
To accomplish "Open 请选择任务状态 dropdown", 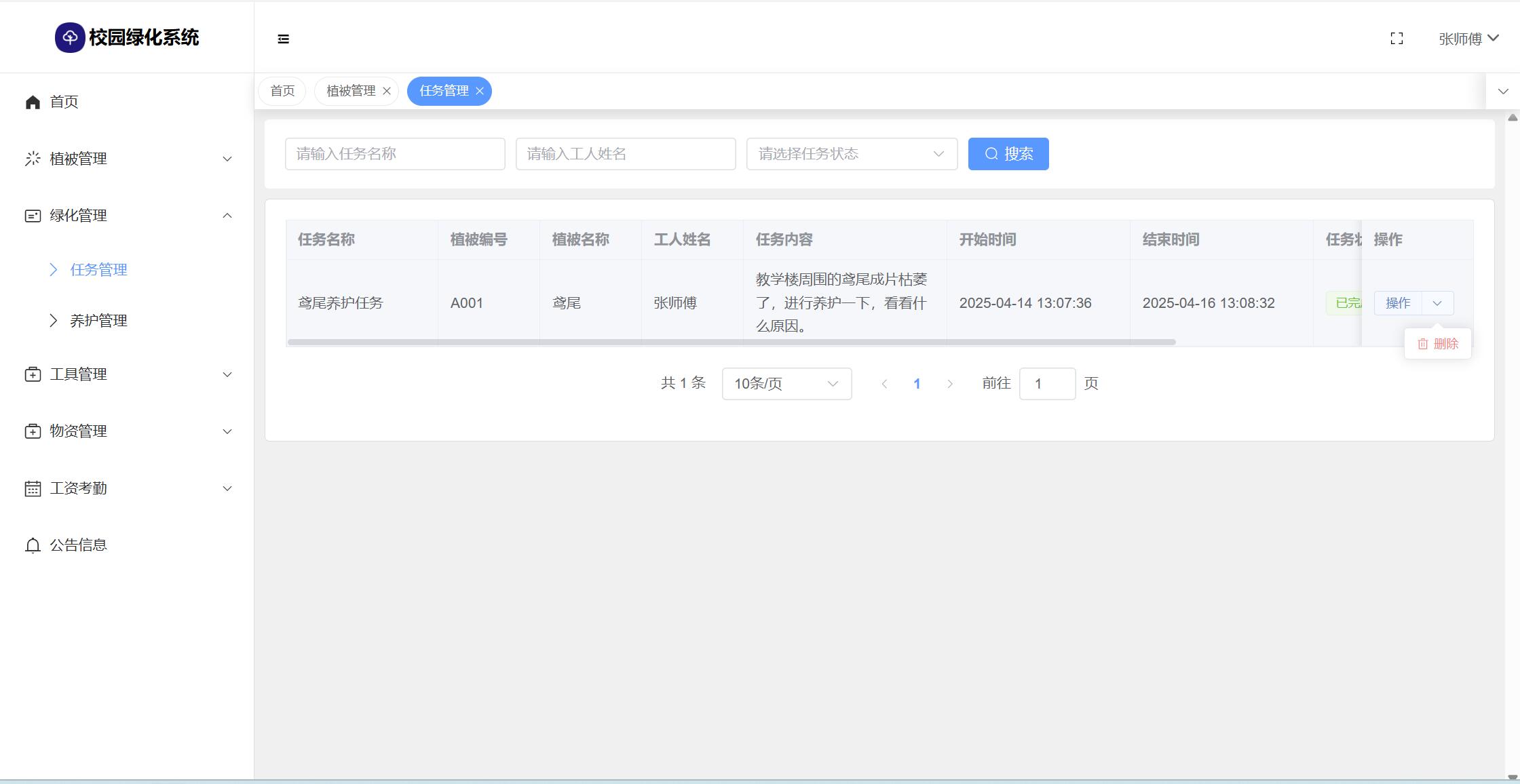I will (852, 154).
